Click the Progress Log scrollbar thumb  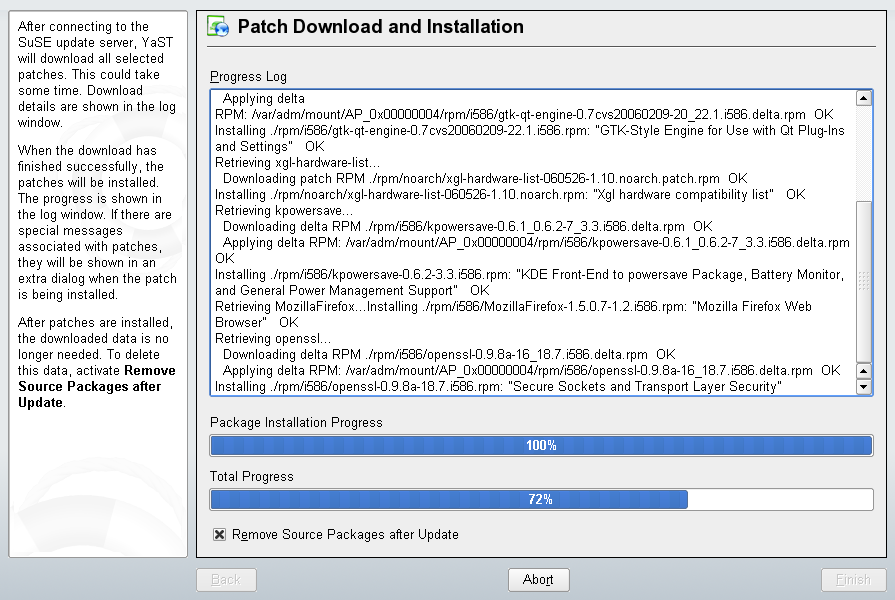(x=864, y=281)
